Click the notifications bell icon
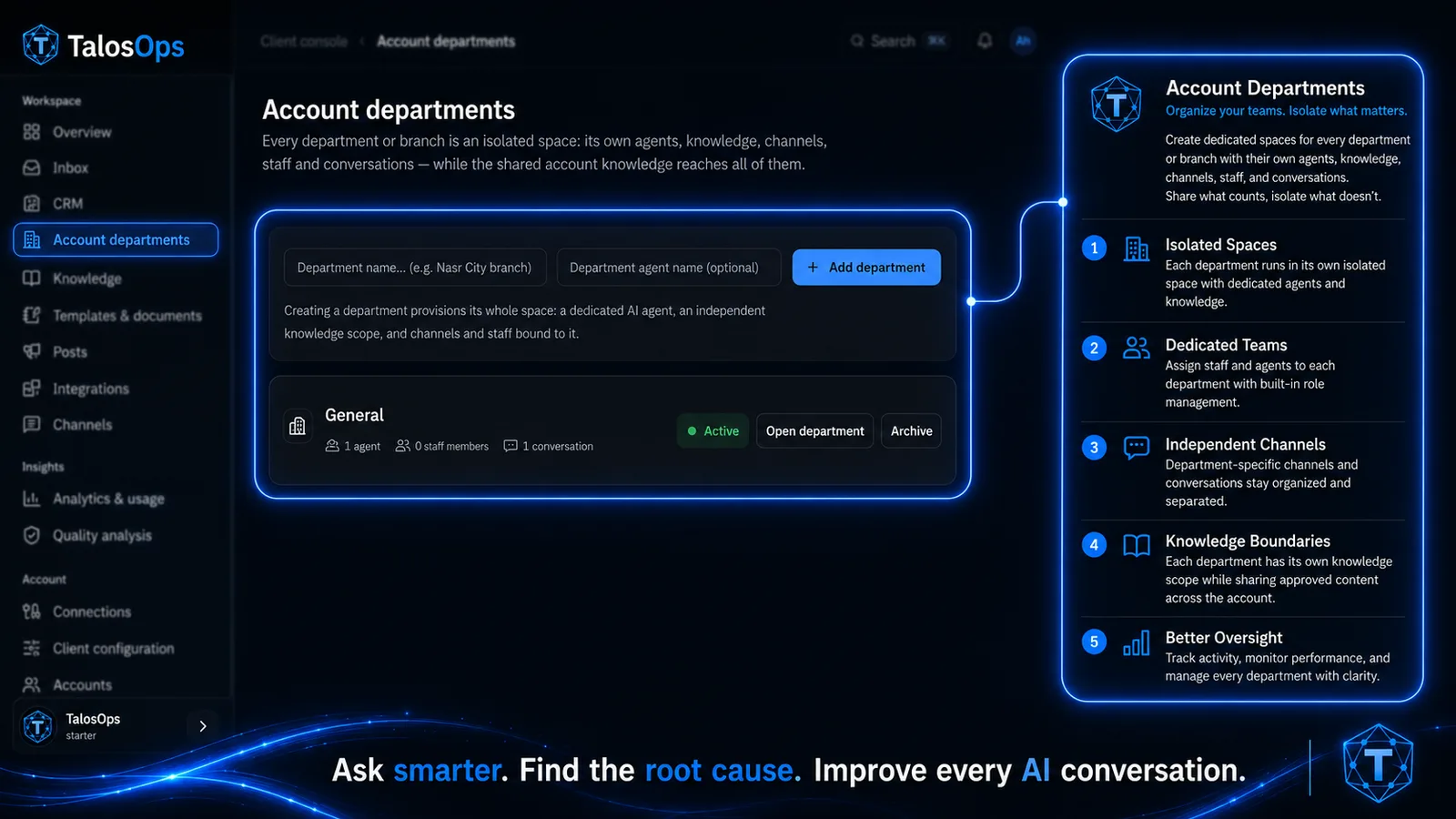Viewport: 1456px width, 819px height. [985, 41]
